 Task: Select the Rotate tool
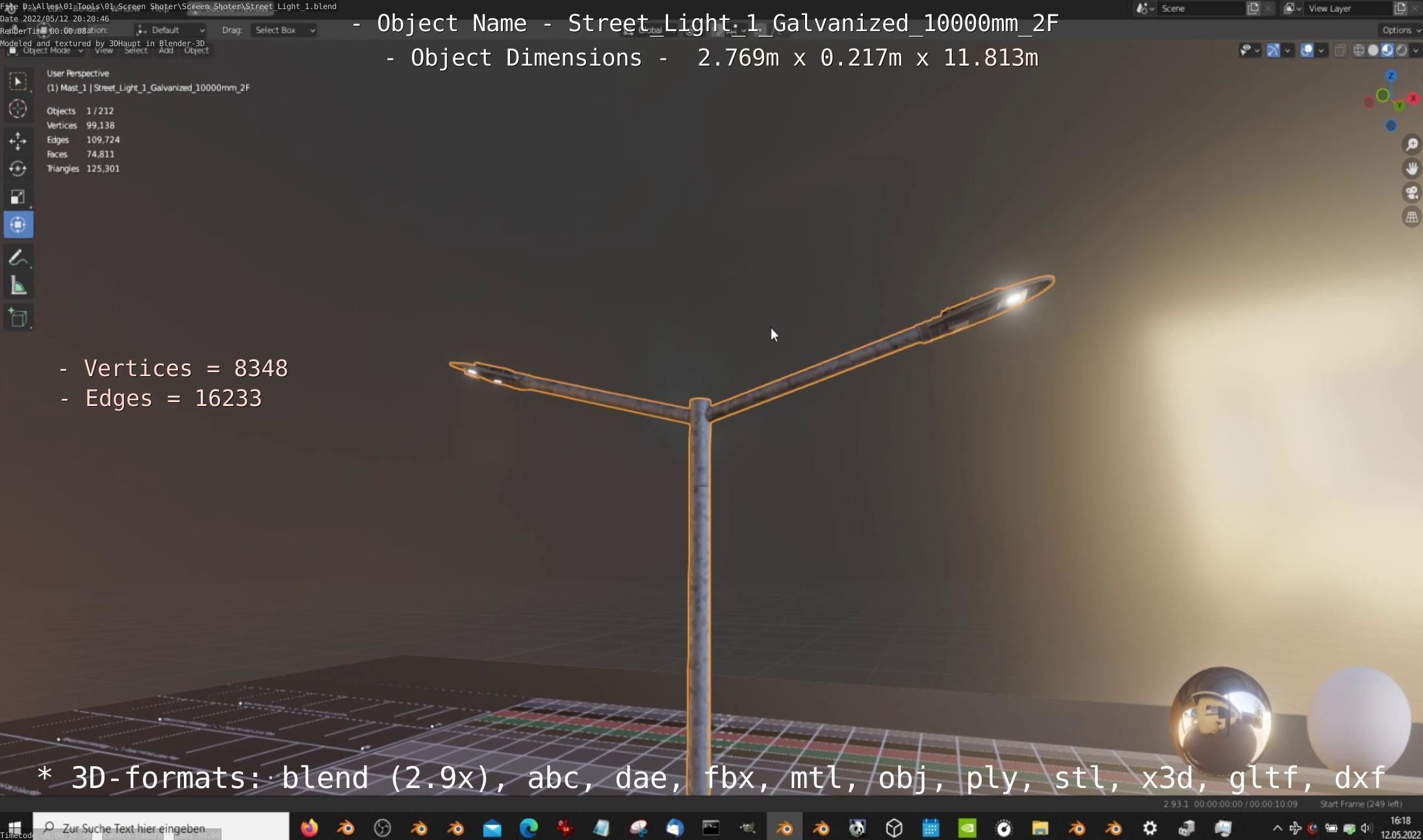point(18,169)
